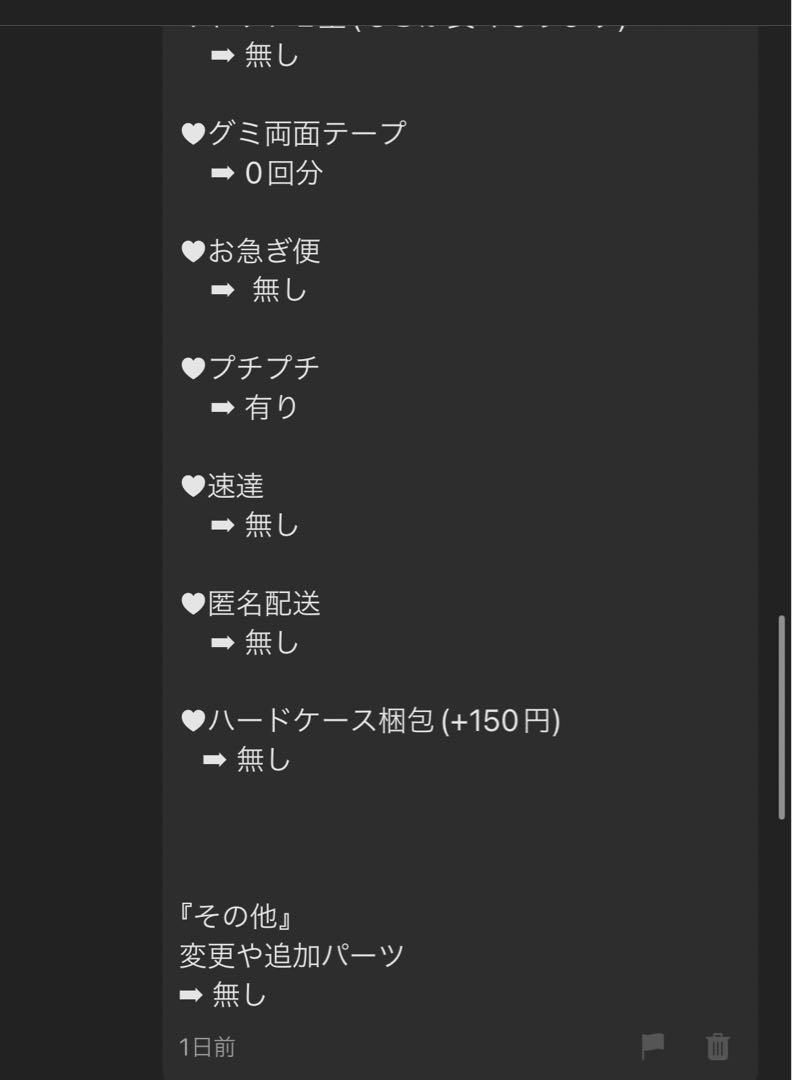
Task: Click the heart beside プチプチ
Action: [194, 368]
